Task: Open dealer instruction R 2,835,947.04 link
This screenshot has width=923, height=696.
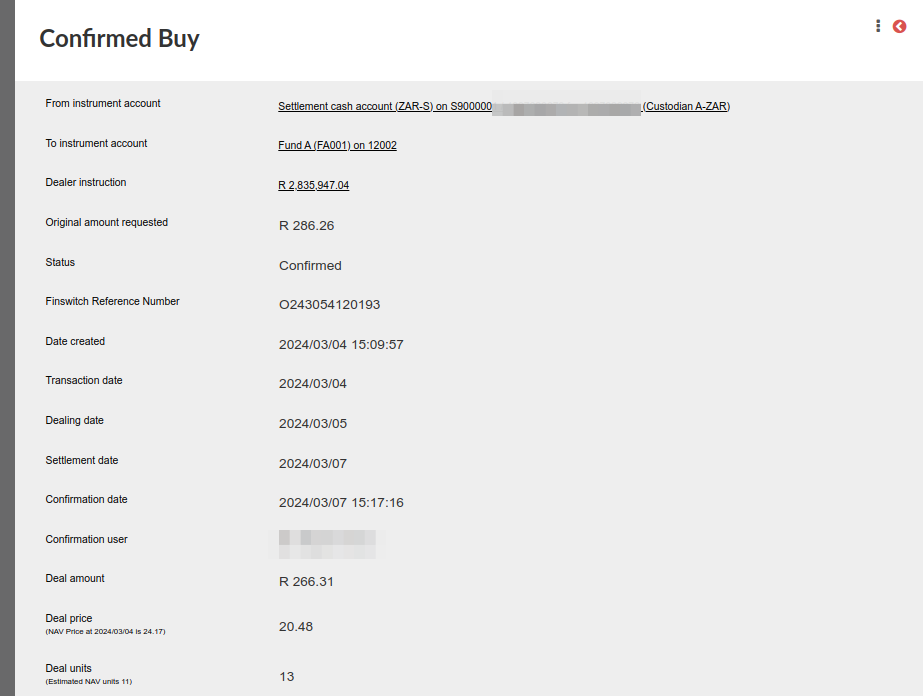Action: click(314, 185)
